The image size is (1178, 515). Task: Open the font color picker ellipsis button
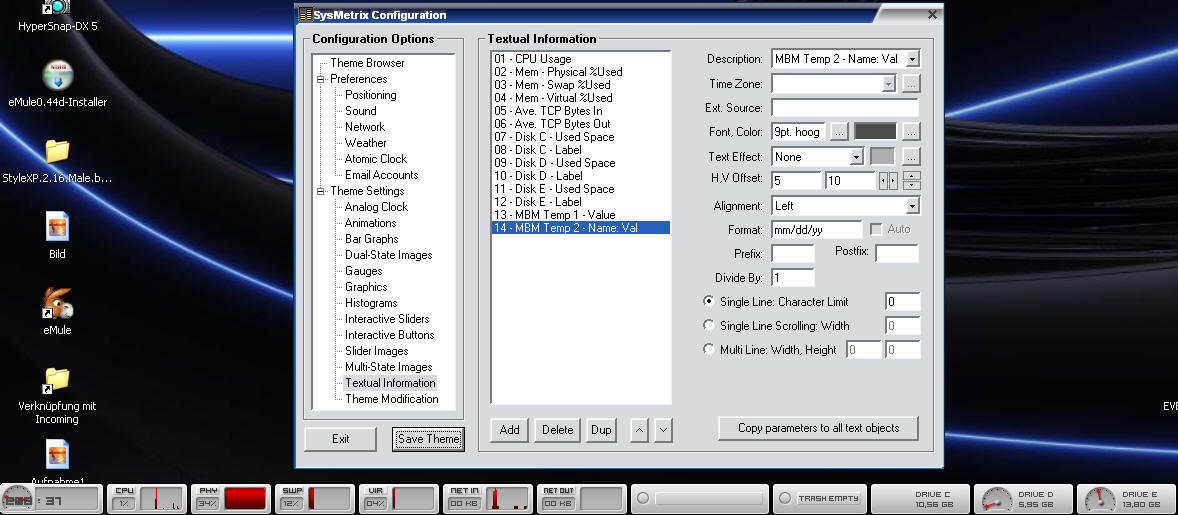pyautogui.click(x=911, y=131)
